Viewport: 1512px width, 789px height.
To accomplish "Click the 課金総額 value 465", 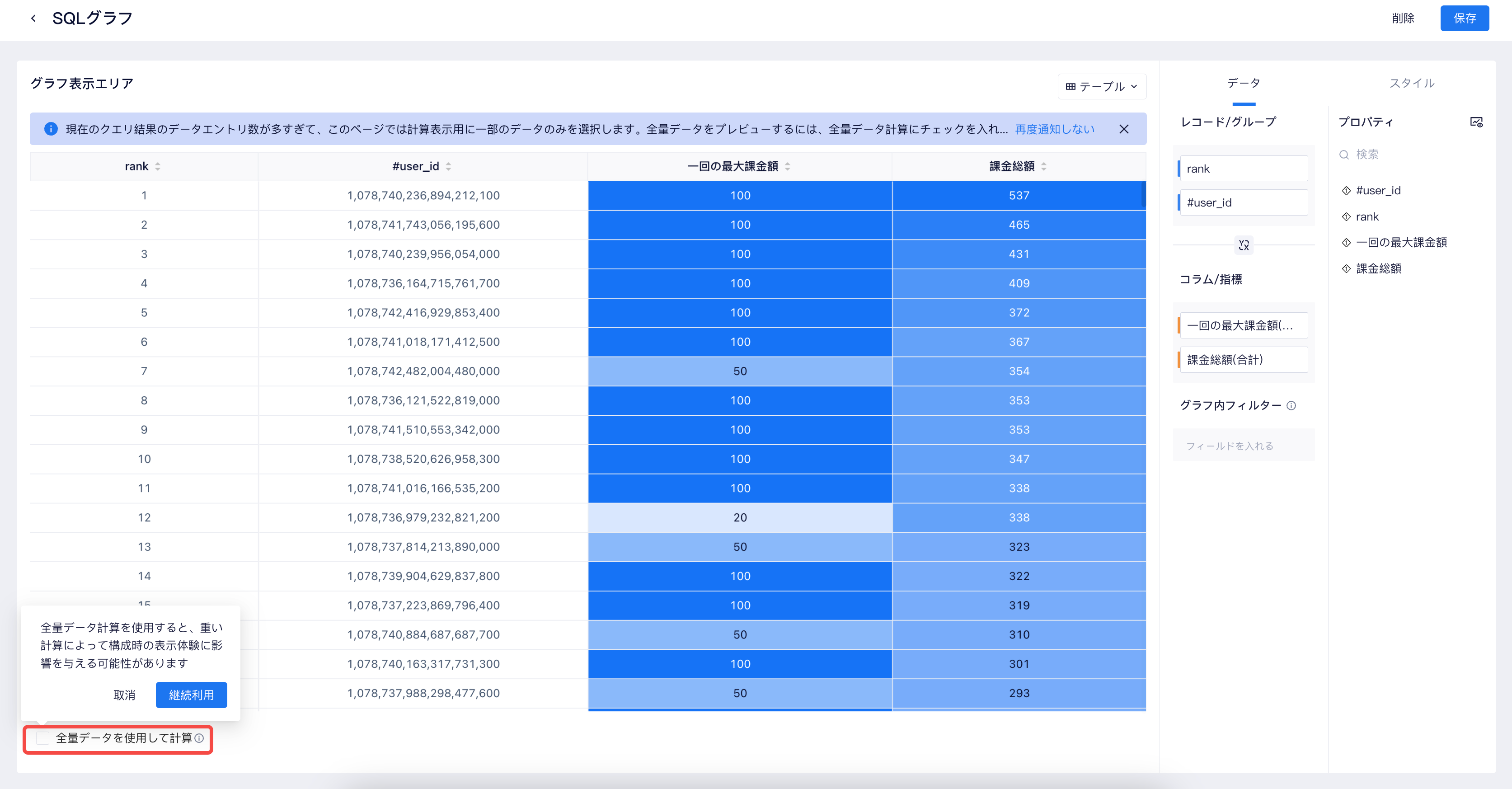I will click(1019, 225).
